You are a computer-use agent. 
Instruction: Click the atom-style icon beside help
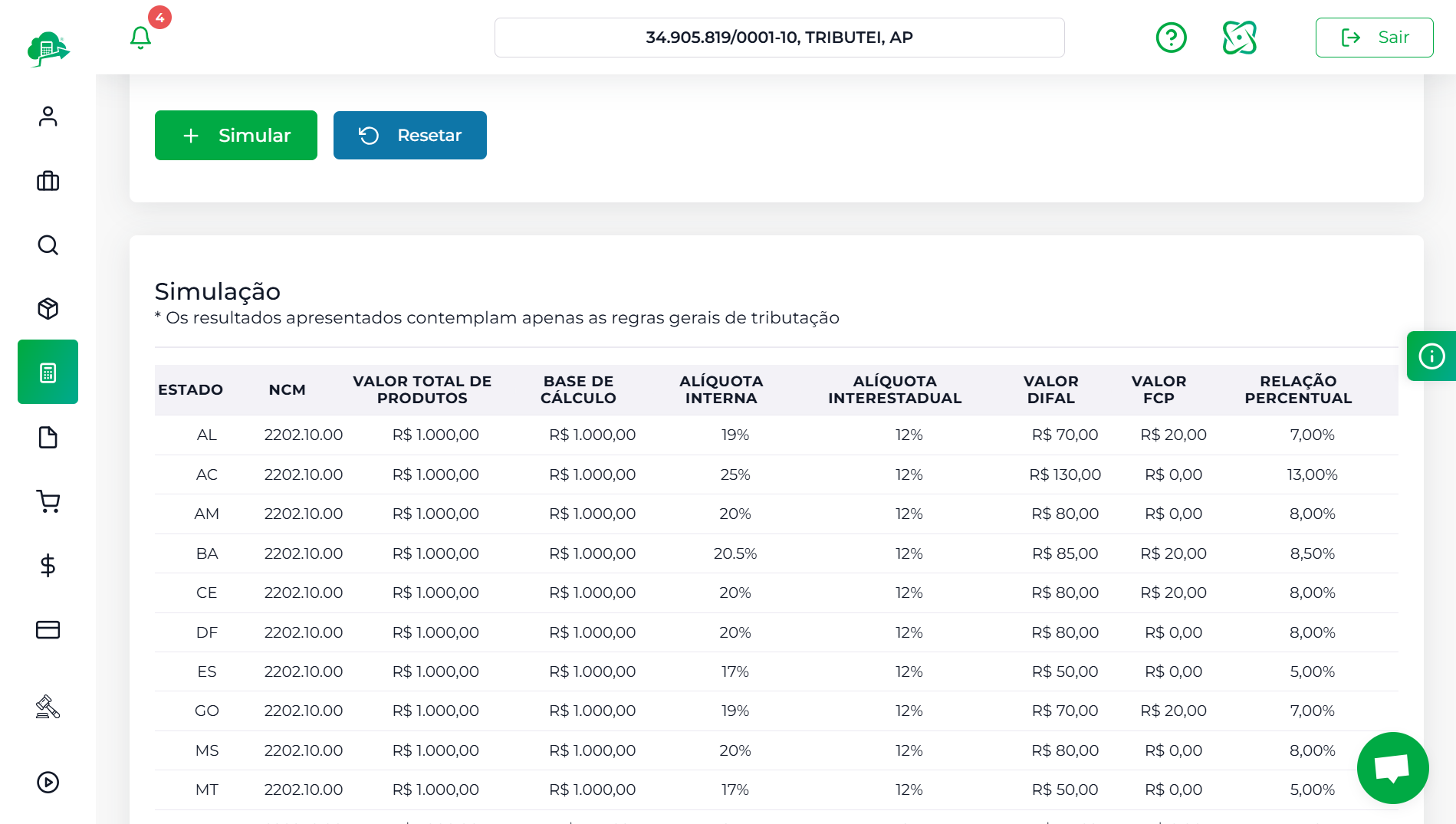pos(1239,38)
